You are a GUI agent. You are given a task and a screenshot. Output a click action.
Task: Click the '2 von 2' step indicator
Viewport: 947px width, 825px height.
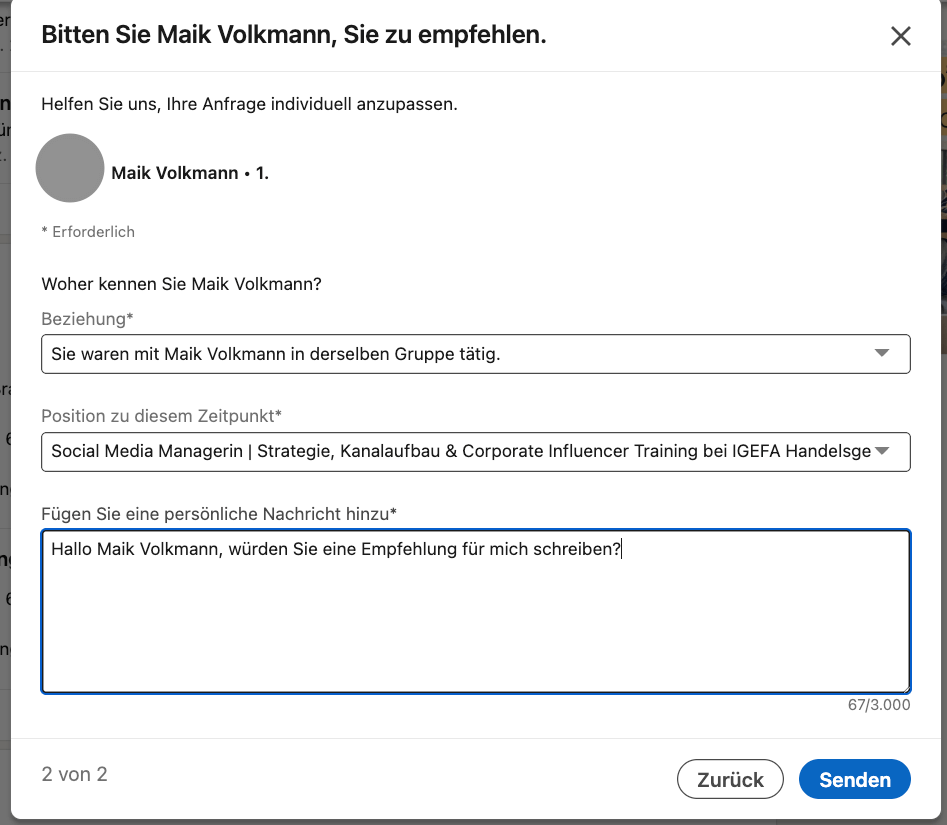point(74,774)
